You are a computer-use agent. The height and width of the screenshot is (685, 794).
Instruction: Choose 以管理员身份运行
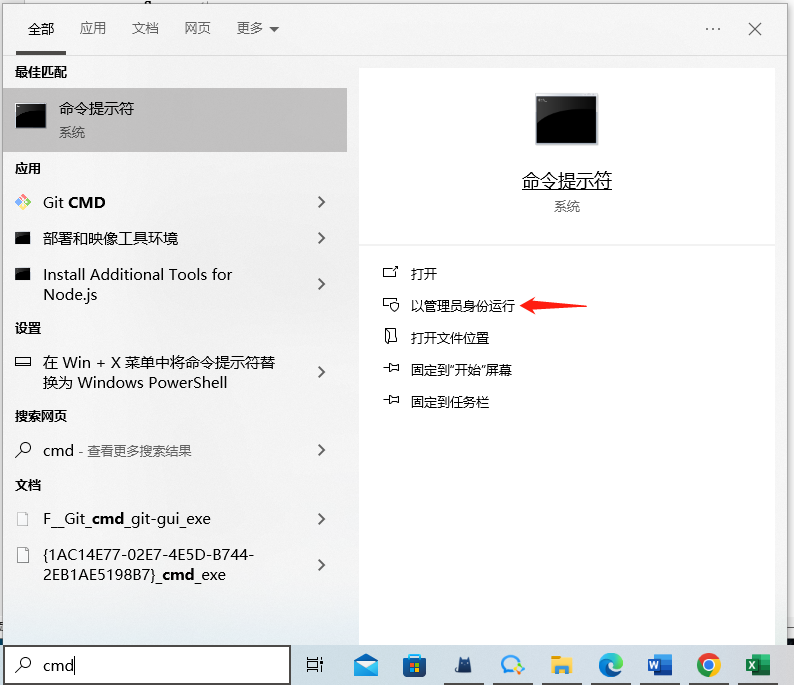463,306
